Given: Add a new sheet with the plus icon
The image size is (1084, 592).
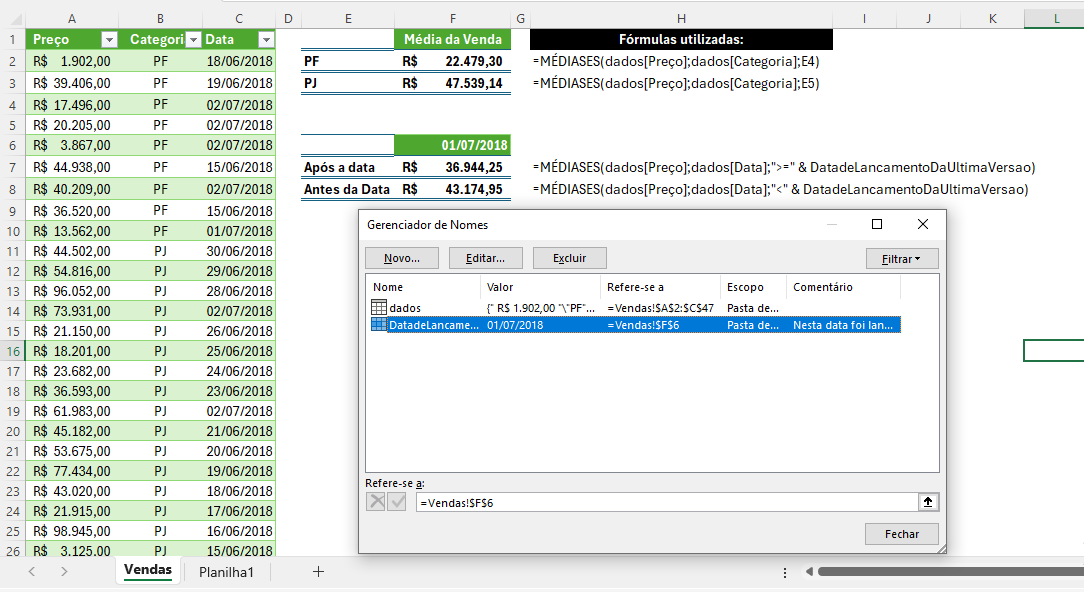Looking at the screenshot, I should tap(318, 571).
